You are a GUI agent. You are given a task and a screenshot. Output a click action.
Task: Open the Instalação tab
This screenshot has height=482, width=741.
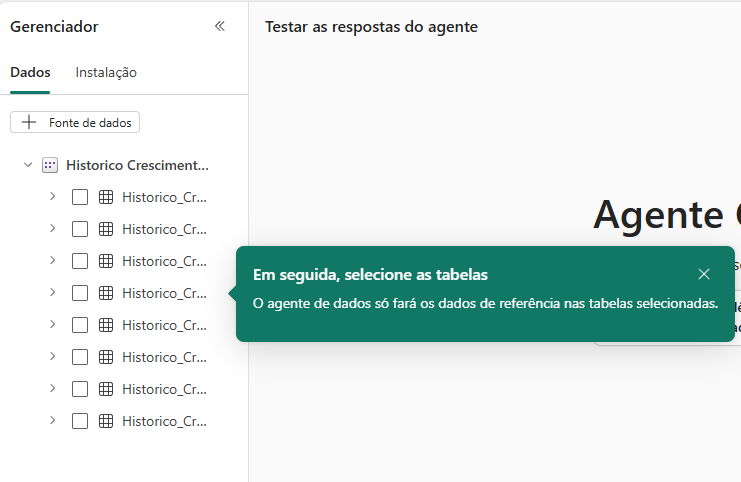[106, 72]
